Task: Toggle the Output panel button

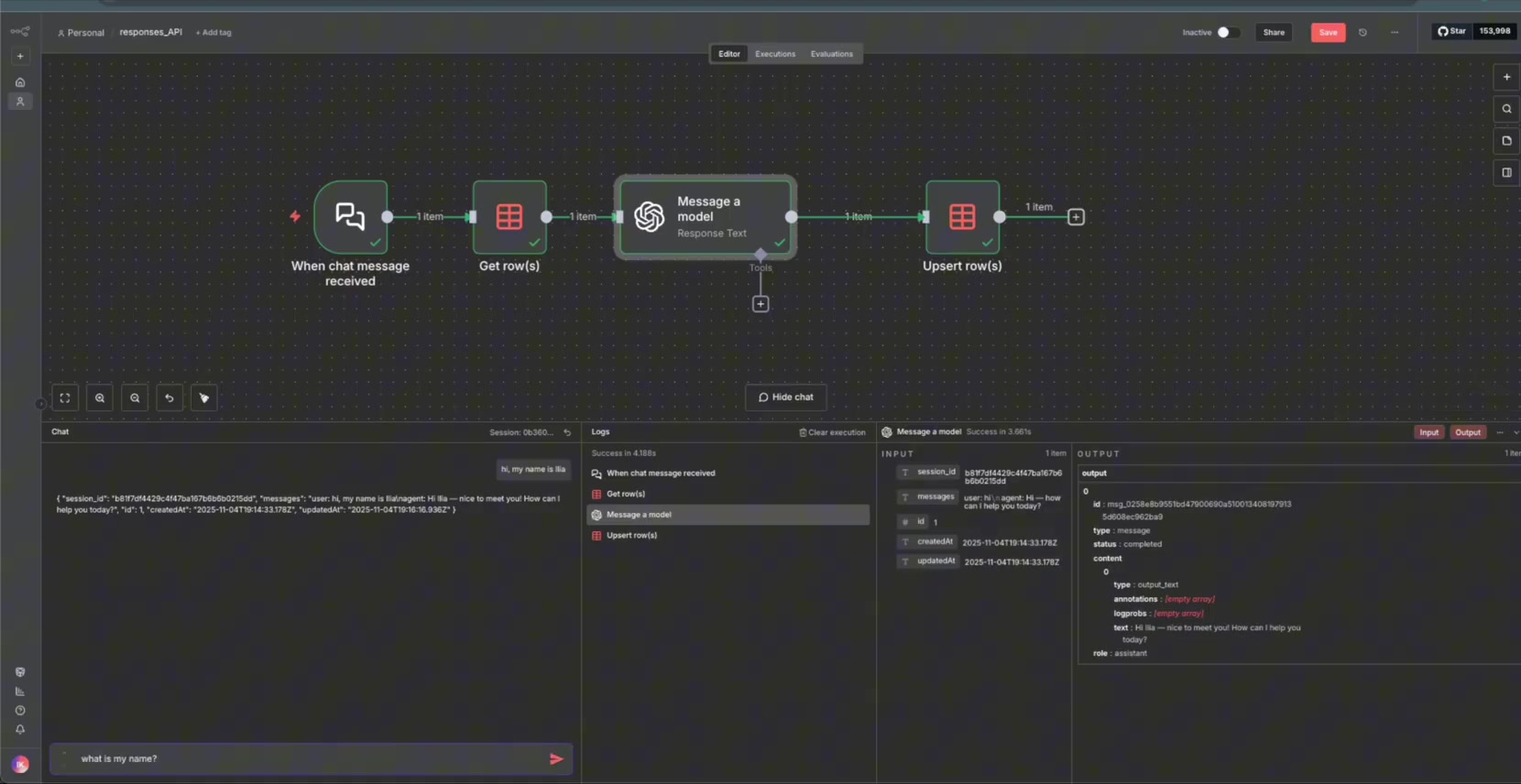Action: (x=1468, y=432)
